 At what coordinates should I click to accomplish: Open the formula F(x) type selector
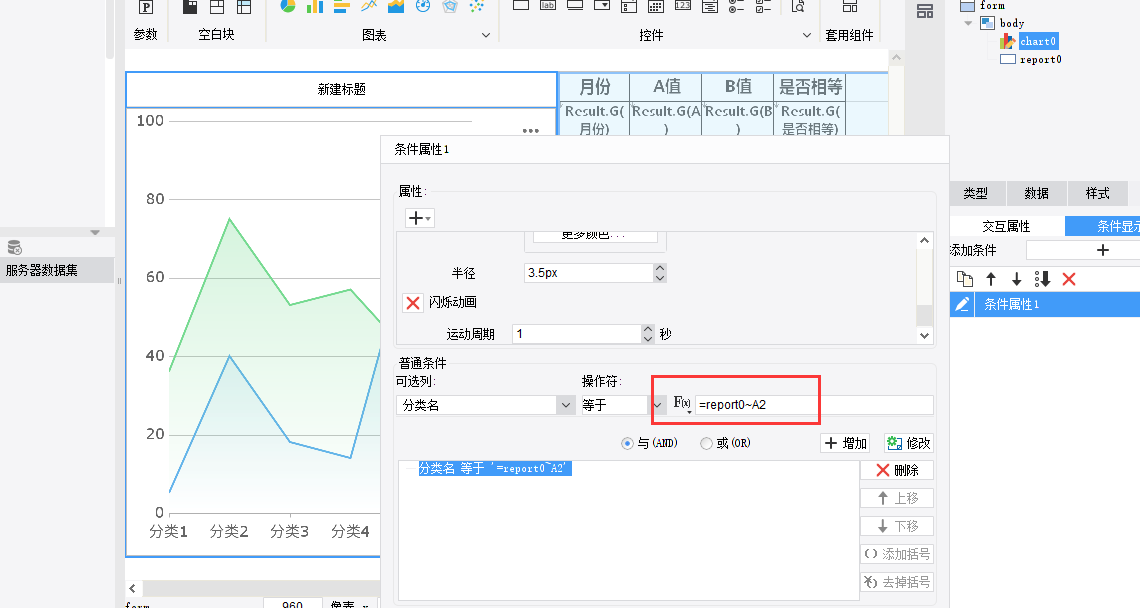point(682,403)
